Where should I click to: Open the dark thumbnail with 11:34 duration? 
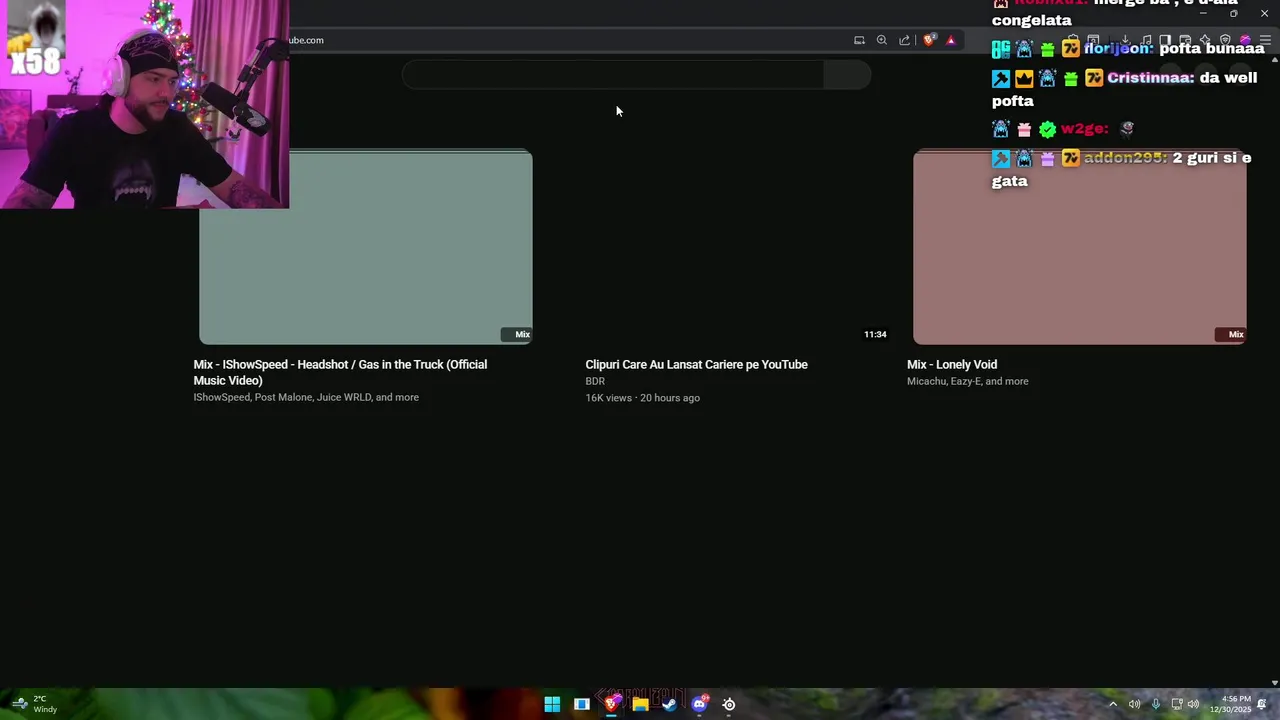[723, 247]
